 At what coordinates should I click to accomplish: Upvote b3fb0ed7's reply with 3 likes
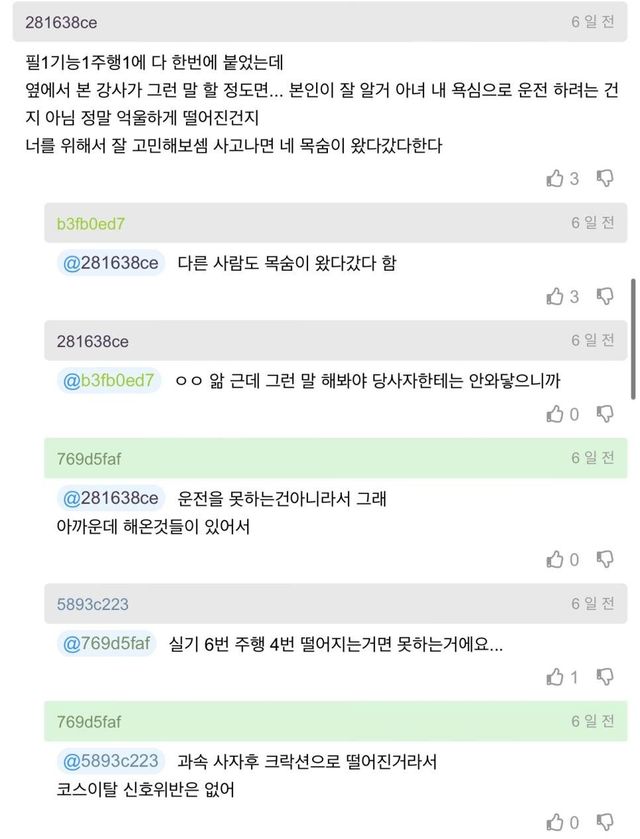click(556, 297)
